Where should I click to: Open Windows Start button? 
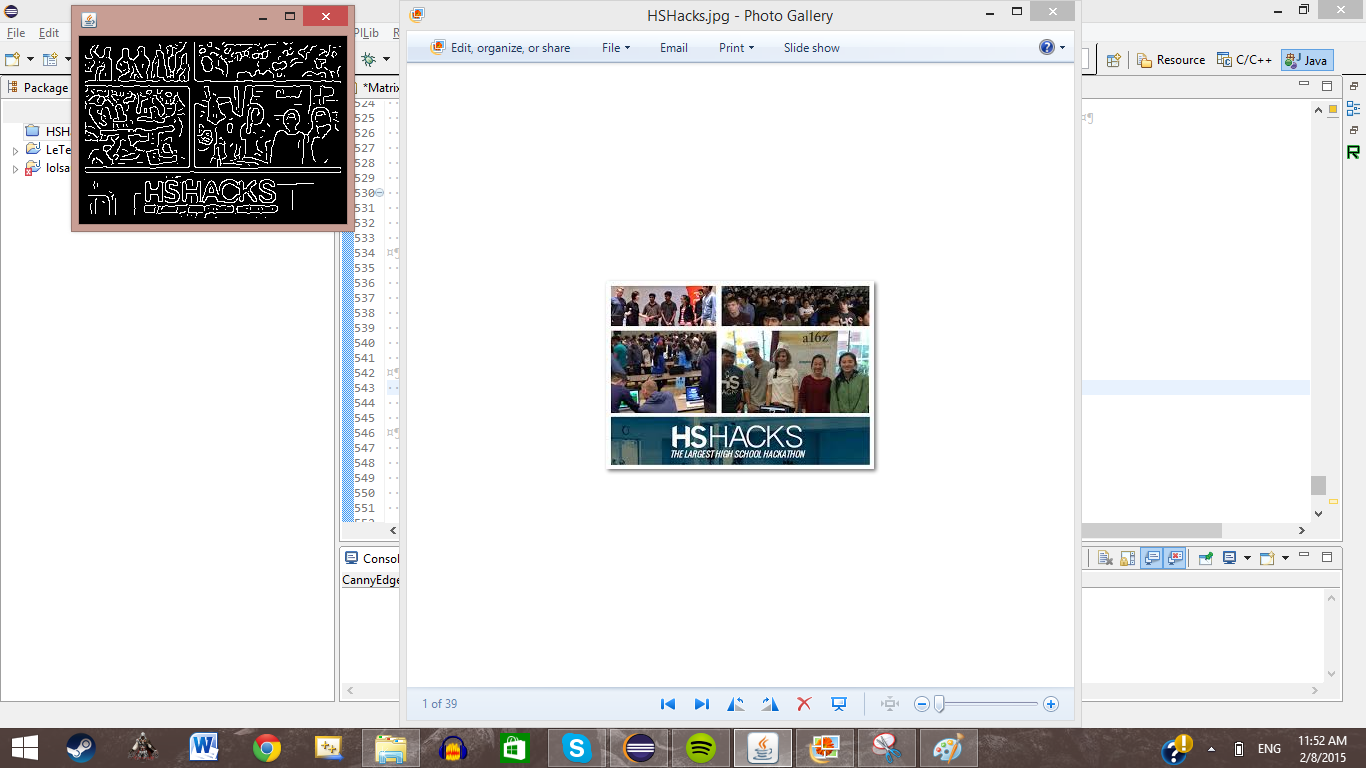tap(24, 748)
